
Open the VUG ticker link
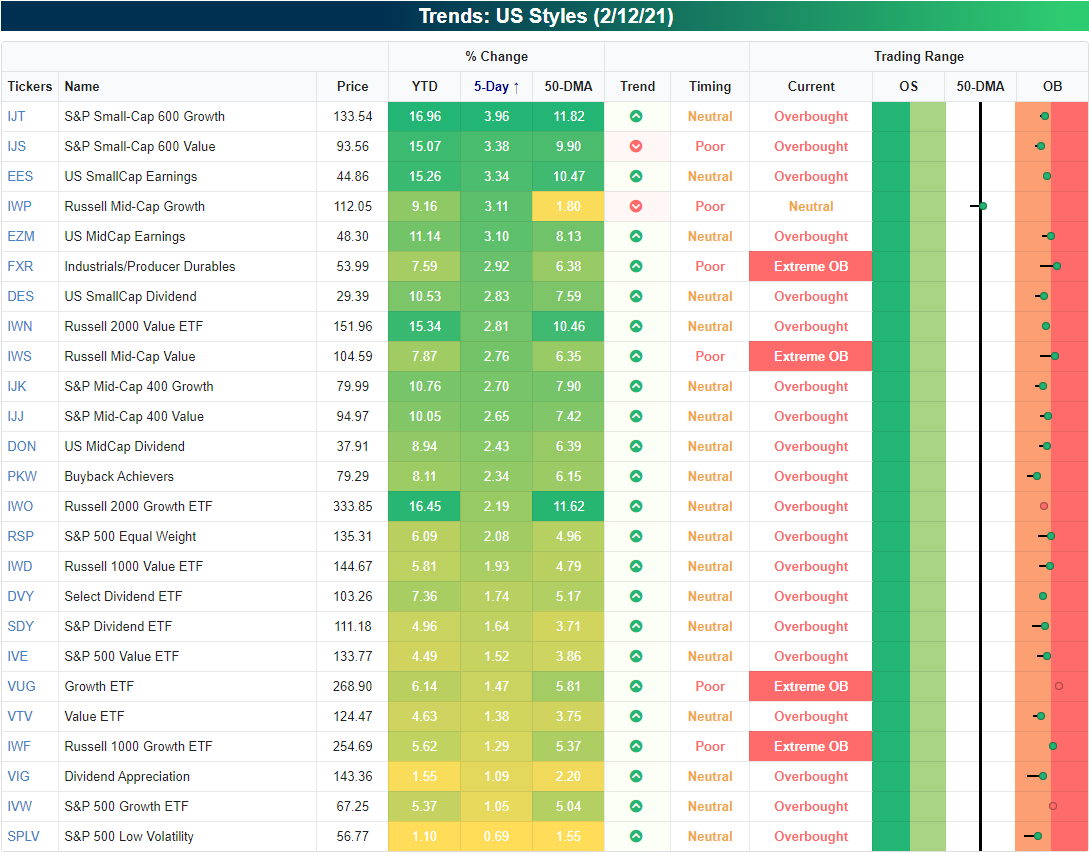pyautogui.click(x=21, y=686)
